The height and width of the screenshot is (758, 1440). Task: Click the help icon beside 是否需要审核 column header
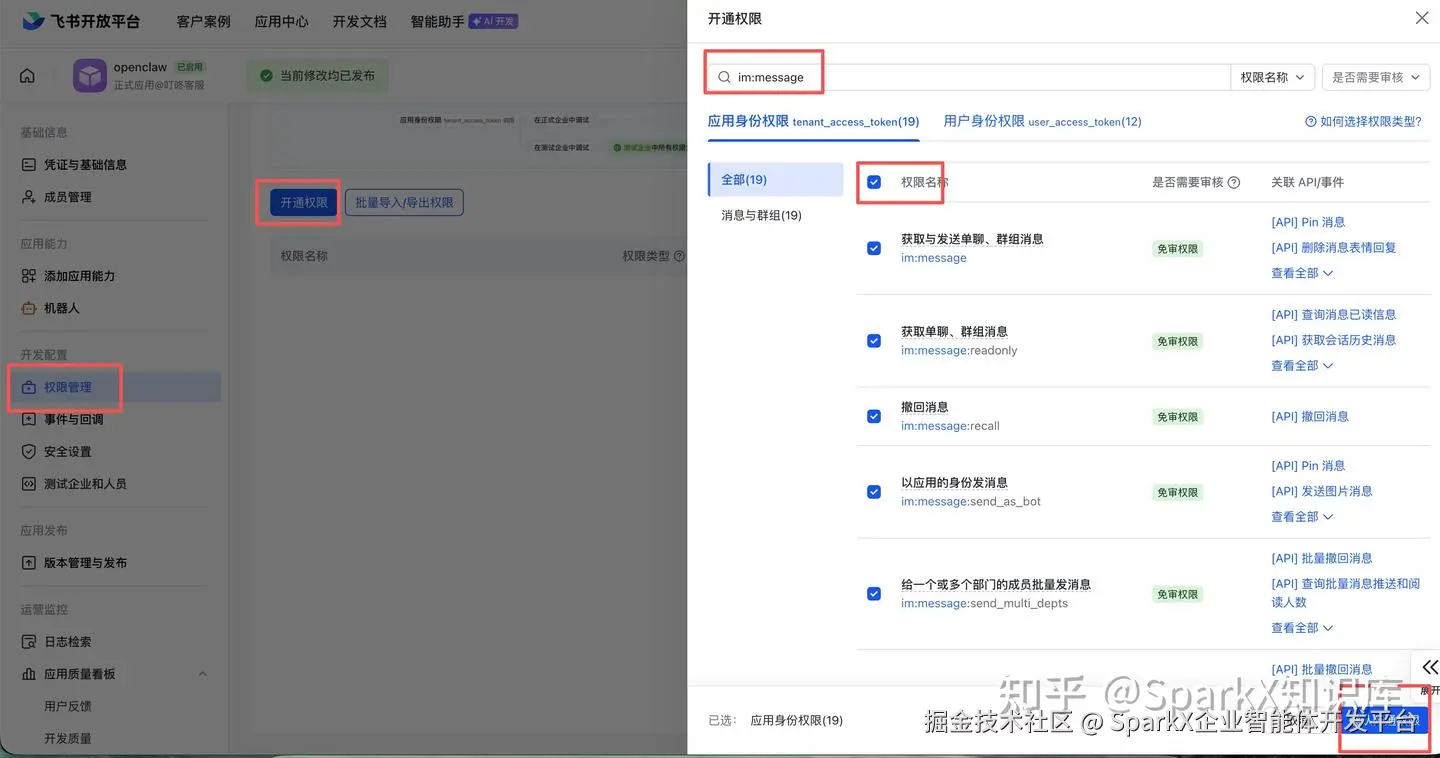(1234, 182)
